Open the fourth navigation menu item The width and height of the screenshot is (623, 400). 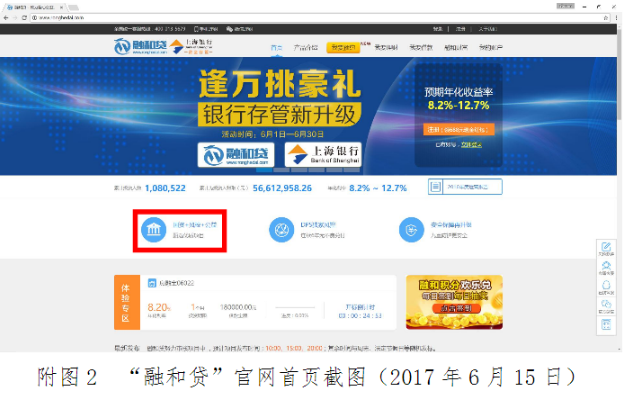coord(386,48)
